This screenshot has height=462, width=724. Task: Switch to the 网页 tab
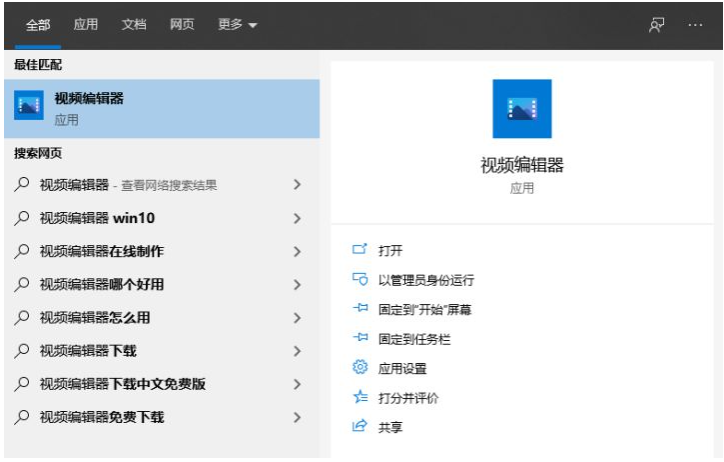pyautogui.click(x=182, y=24)
